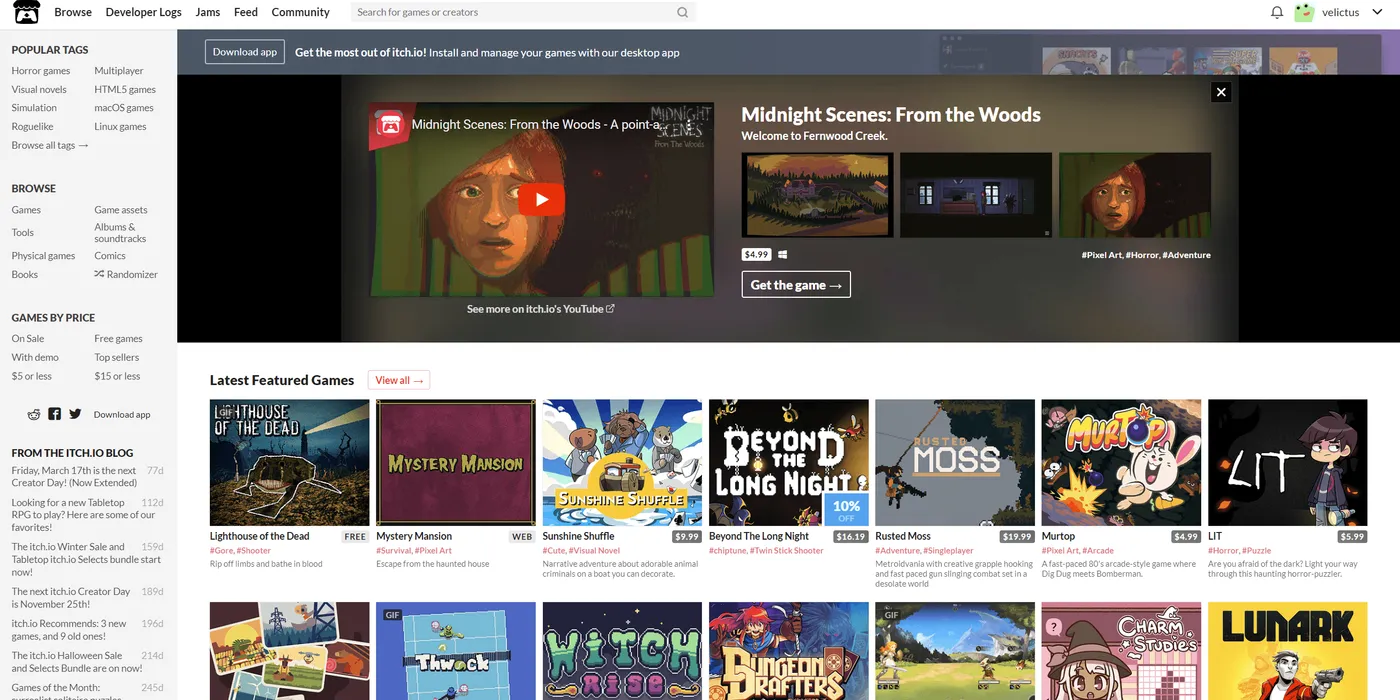This screenshot has height=700, width=1400.
Task: Click the #Pixel Art tag in banner
Action: [1102, 255]
